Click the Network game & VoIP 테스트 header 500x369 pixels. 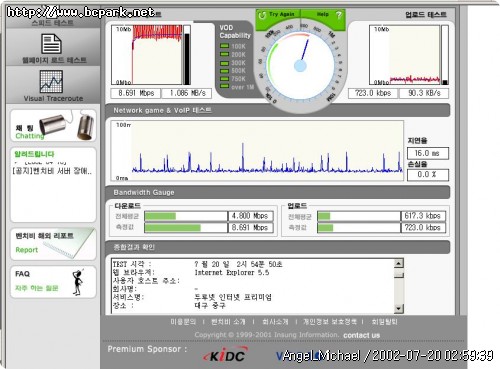pos(278,110)
